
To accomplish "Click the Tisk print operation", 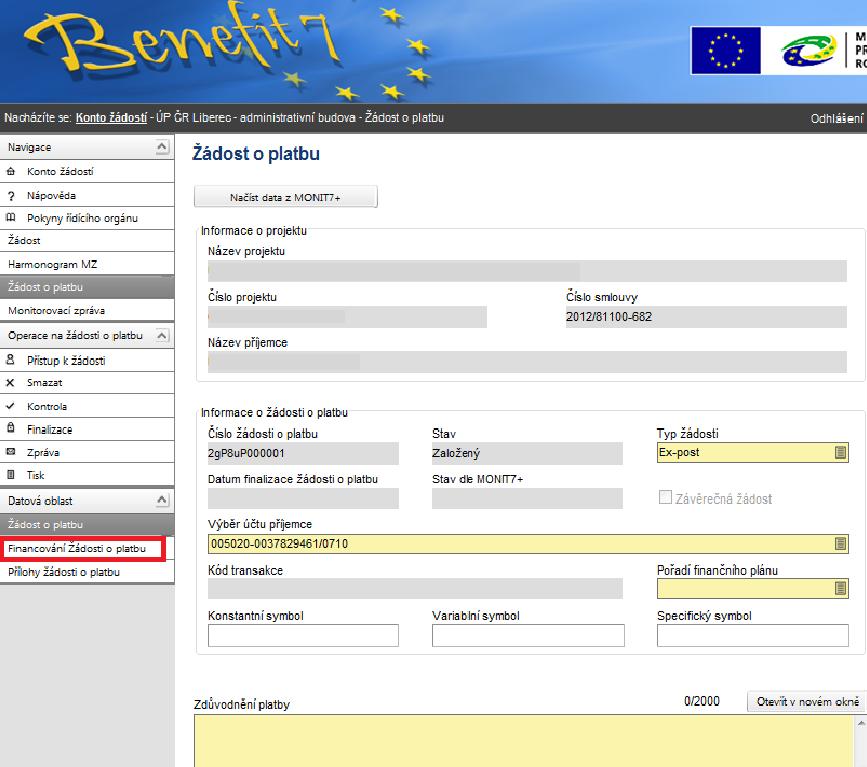I will [x=87, y=475].
